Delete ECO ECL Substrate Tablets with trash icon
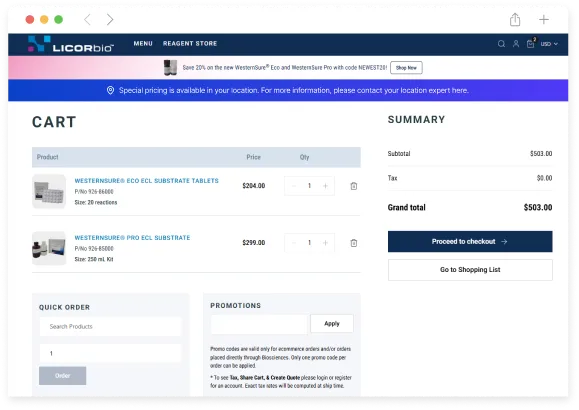 353,186
